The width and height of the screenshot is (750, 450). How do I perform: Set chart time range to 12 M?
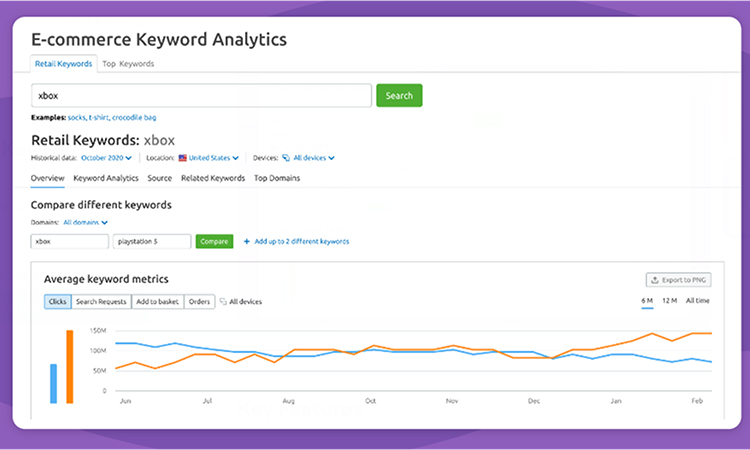670,301
